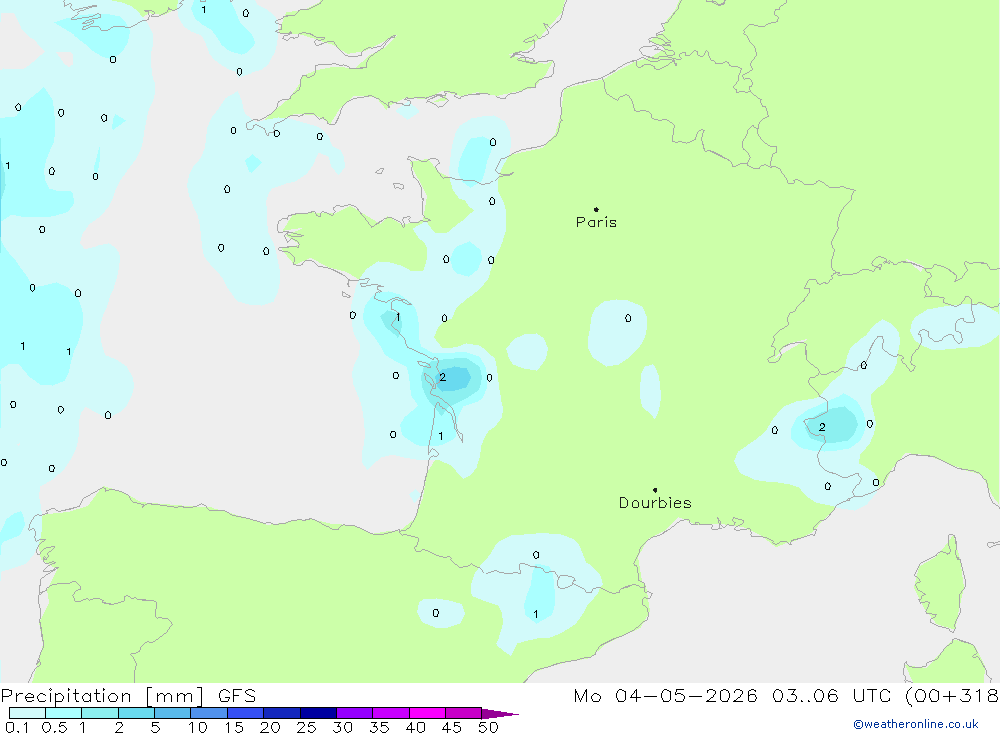
Task: Click the "Mo 04-05-2026" date text
Action: coord(665,696)
